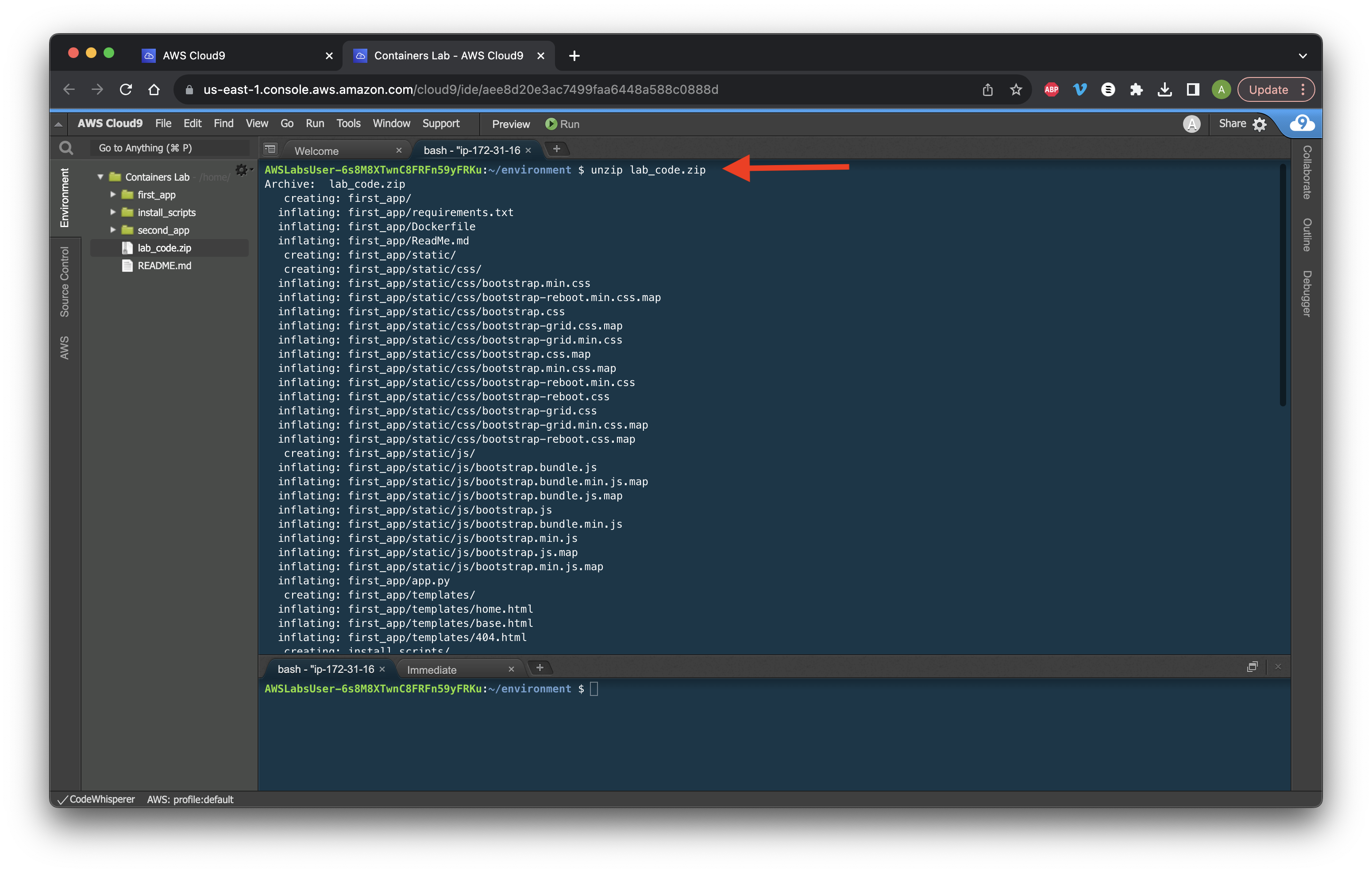Collapse the Cloud9 menu bar arrow
This screenshot has height=873, width=1372.
coord(58,124)
